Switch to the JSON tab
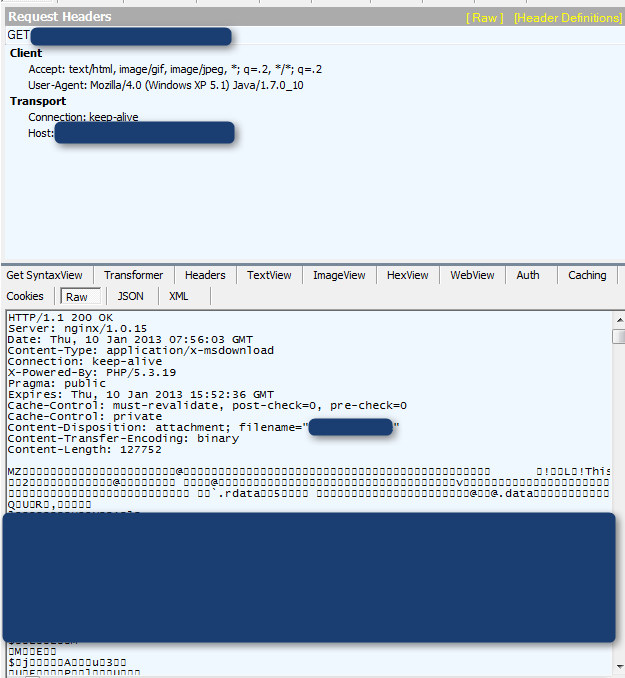Viewport: 625px width, 678px height. [130, 296]
